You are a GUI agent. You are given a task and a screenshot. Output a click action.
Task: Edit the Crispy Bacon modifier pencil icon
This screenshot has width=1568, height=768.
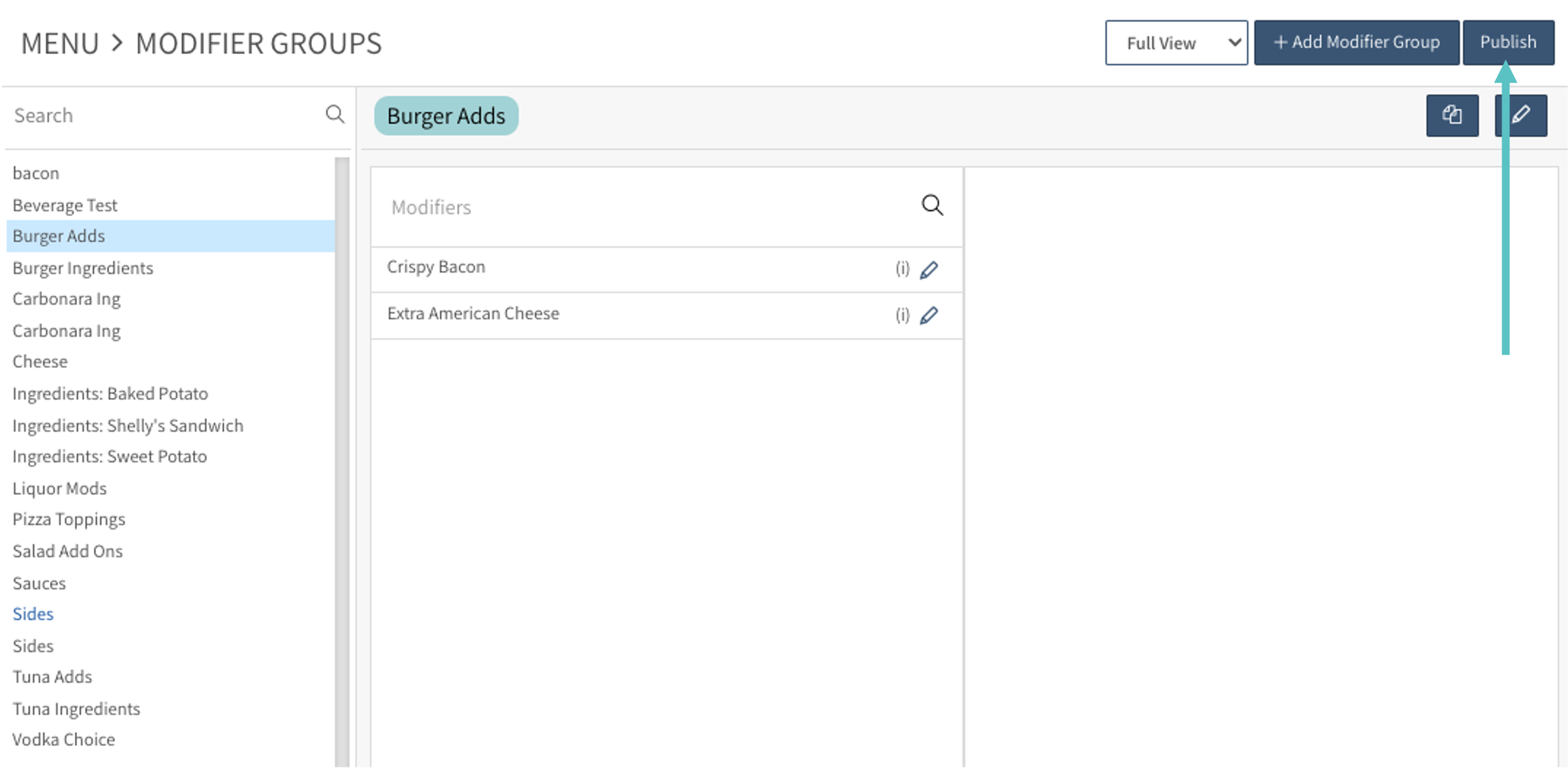929,269
